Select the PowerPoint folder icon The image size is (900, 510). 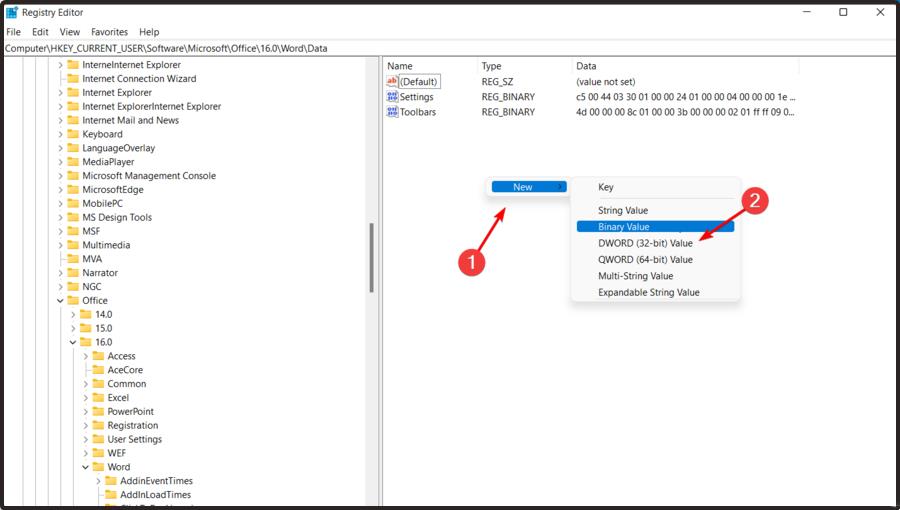98,412
